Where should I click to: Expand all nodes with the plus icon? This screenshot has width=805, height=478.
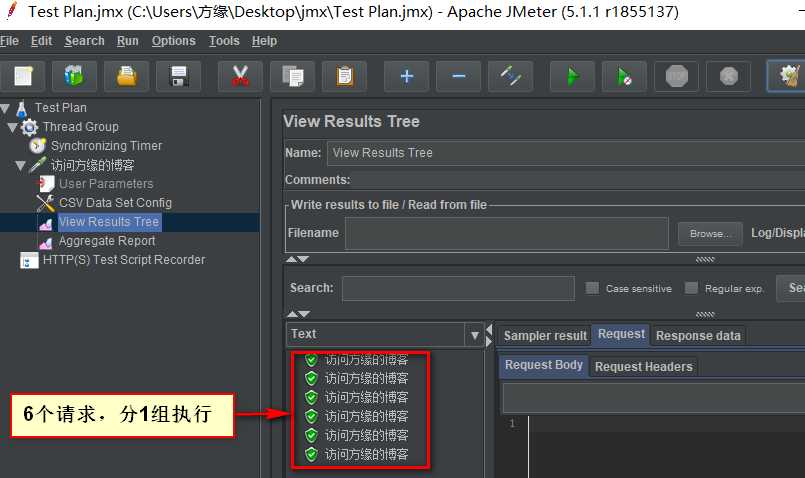(x=407, y=77)
